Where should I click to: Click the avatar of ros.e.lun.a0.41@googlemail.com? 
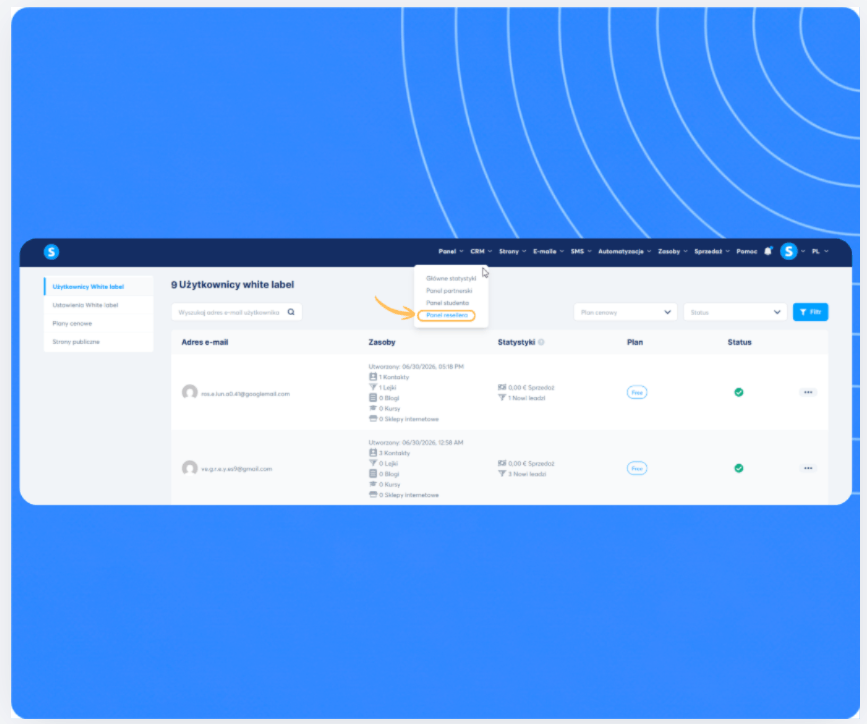tap(190, 392)
